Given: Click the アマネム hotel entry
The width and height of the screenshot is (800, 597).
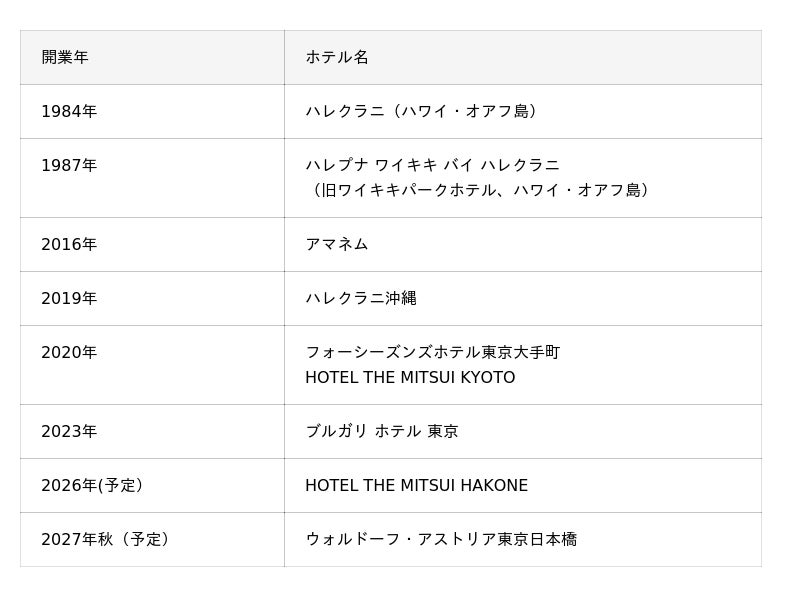Looking at the screenshot, I should [x=337, y=244].
